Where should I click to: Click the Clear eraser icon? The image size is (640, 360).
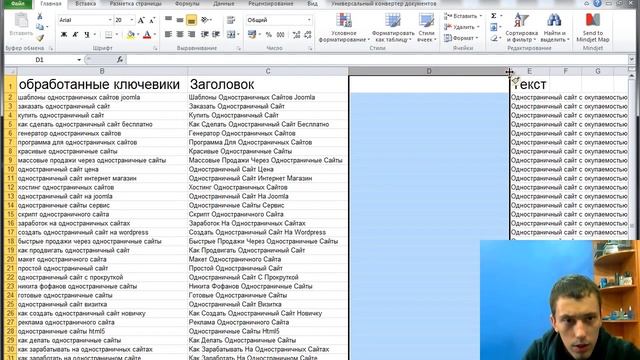click(494, 38)
